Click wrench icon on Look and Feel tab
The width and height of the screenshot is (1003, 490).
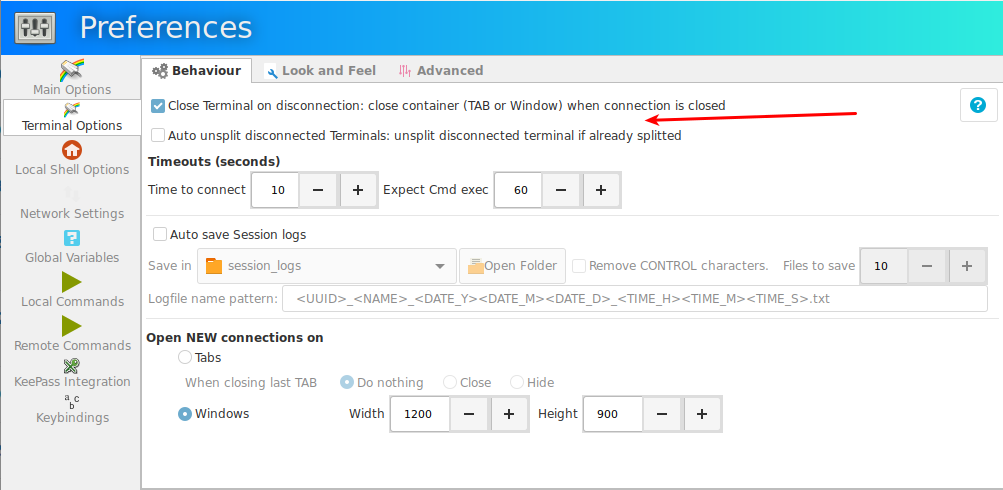pyautogui.click(x=272, y=72)
